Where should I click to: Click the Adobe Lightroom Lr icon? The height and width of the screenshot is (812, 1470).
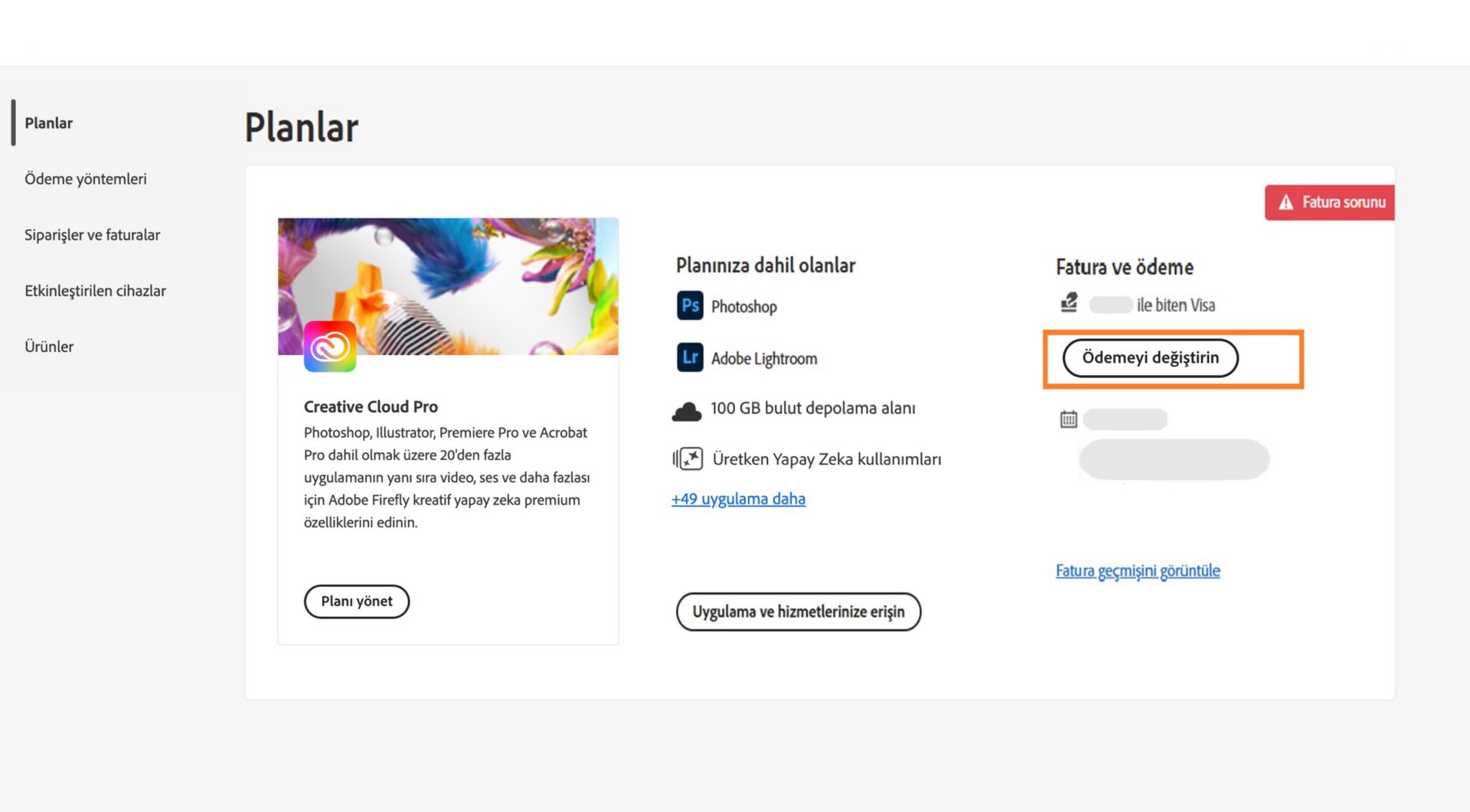tap(690, 357)
